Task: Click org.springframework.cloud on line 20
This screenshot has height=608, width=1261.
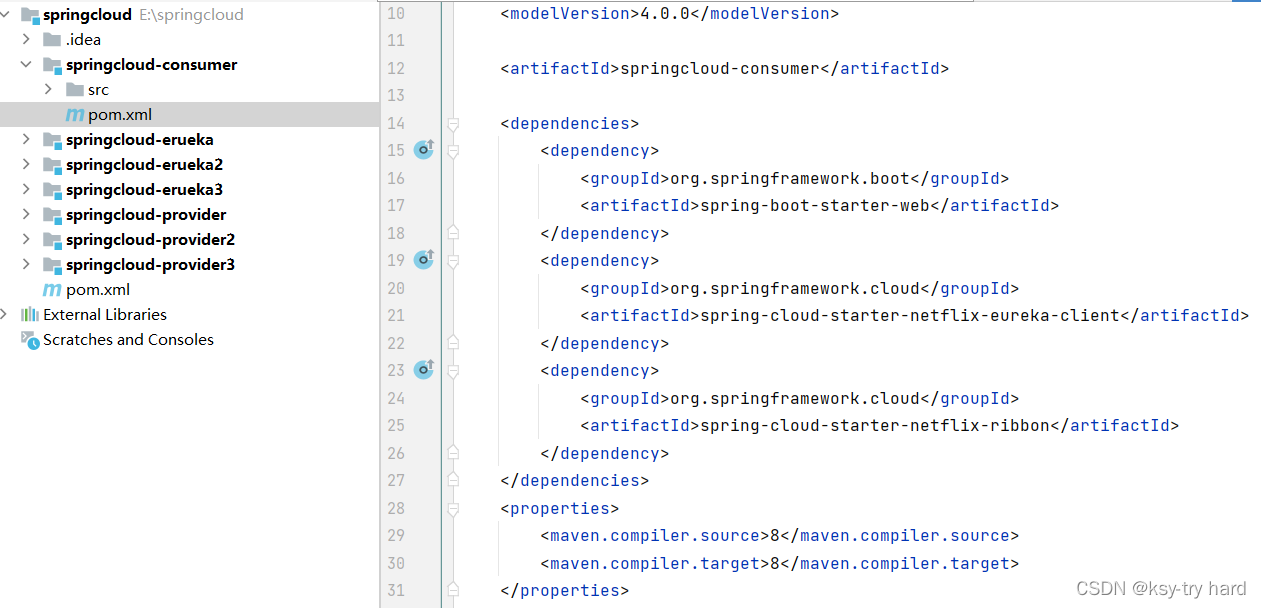Action: 795,289
